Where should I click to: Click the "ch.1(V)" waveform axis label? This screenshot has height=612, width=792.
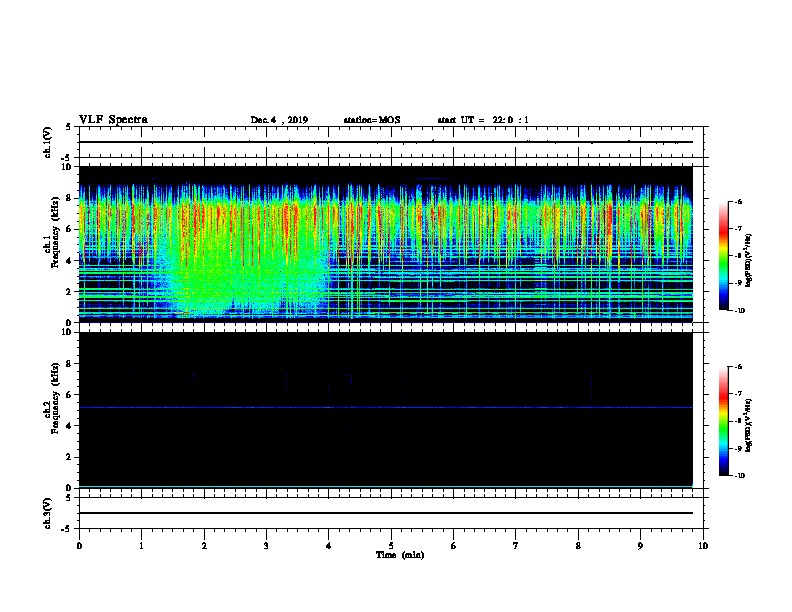pos(47,142)
